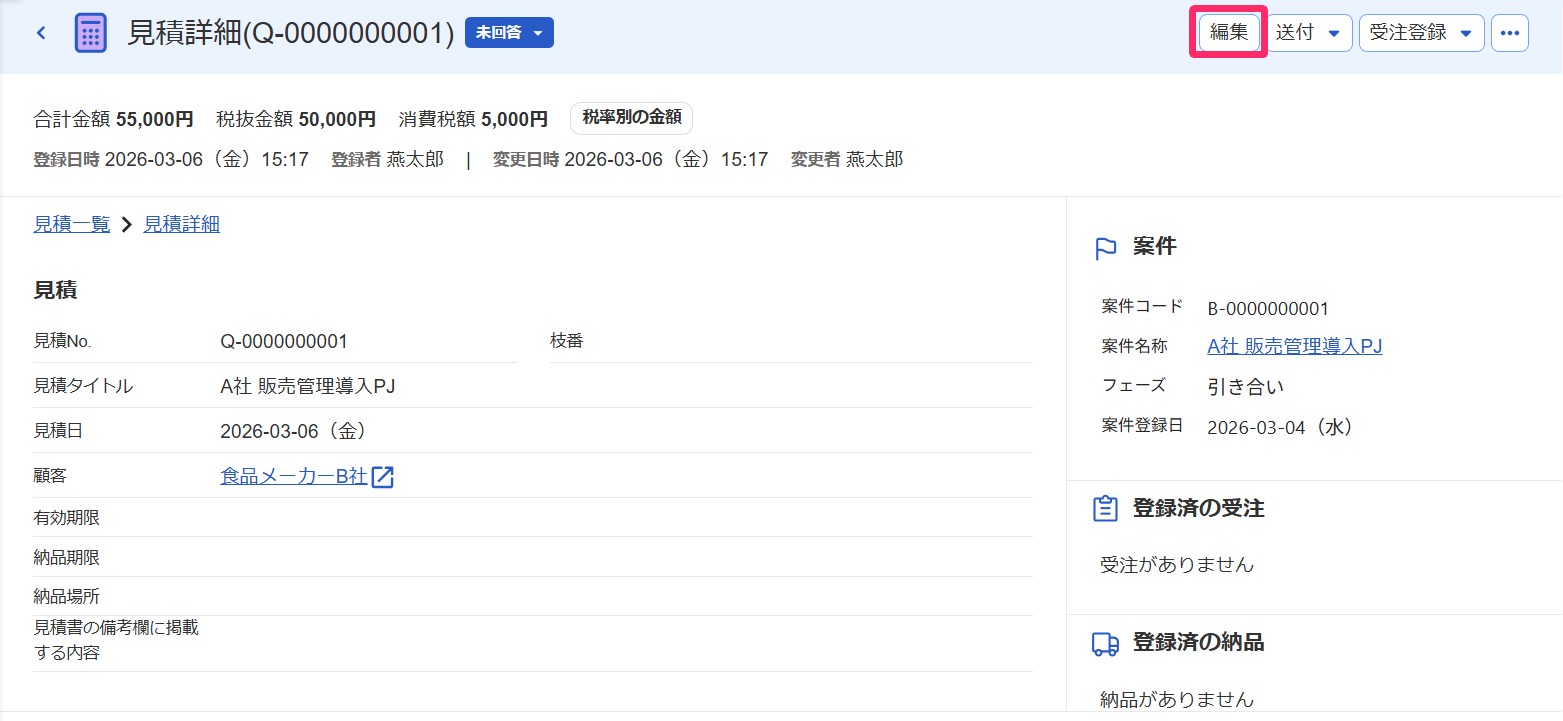
Task: Click the 見積詳細 breadcrumb link
Action: pyautogui.click(x=182, y=224)
